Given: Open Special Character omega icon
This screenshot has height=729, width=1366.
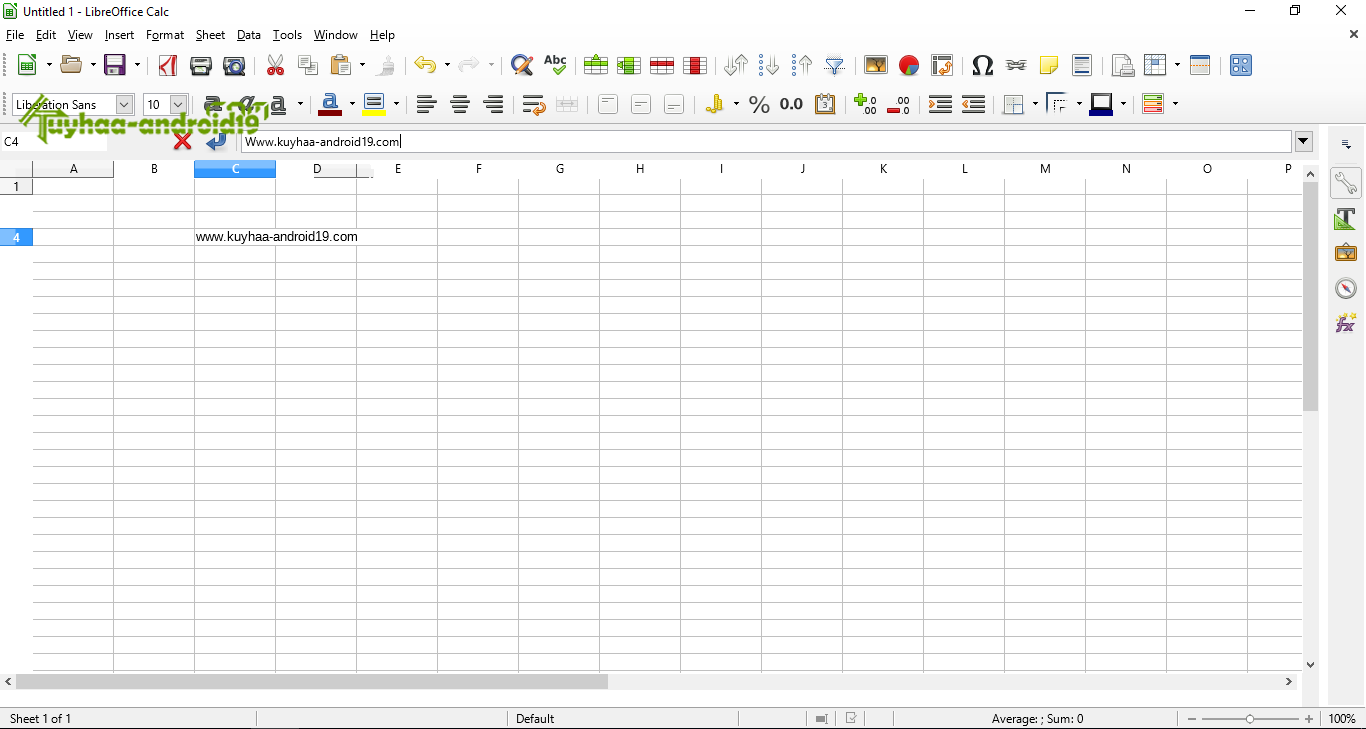Looking at the screenshot, I should (x=983, y=65).
